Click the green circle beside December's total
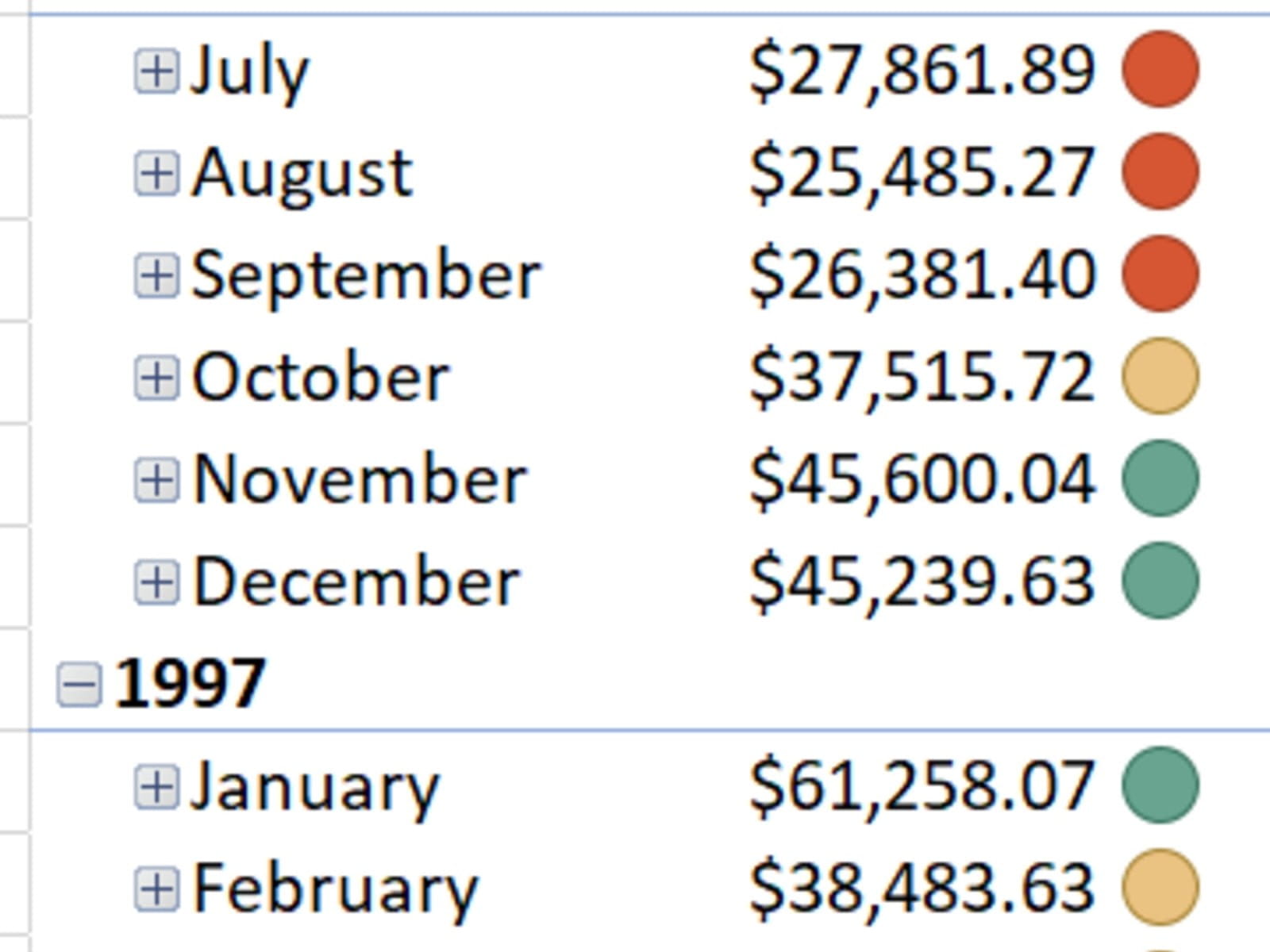 pyautogui.click(x=1160, y=581)
